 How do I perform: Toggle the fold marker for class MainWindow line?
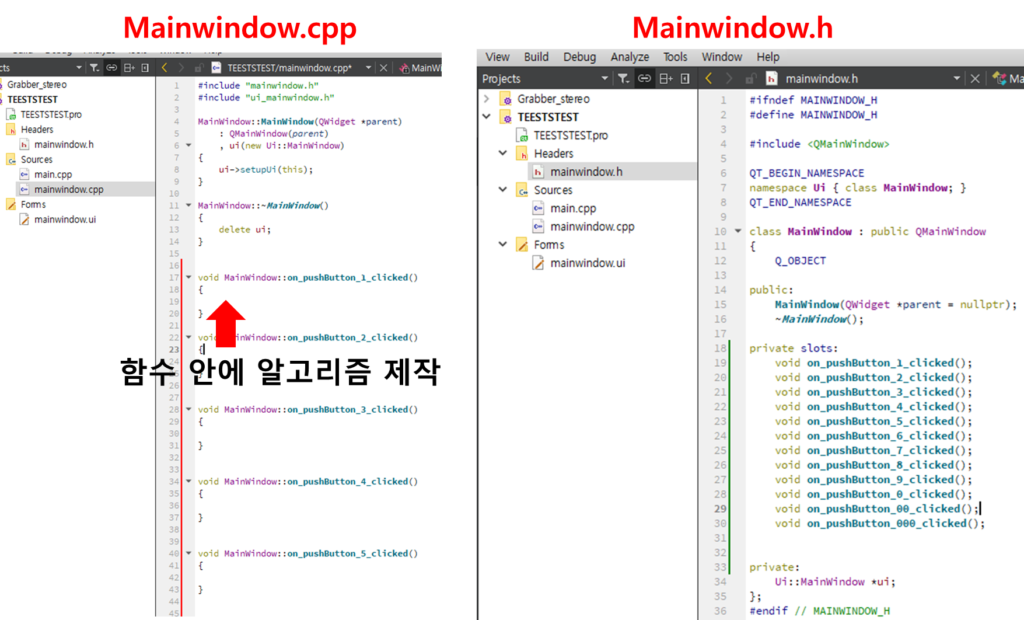[738, 232]
